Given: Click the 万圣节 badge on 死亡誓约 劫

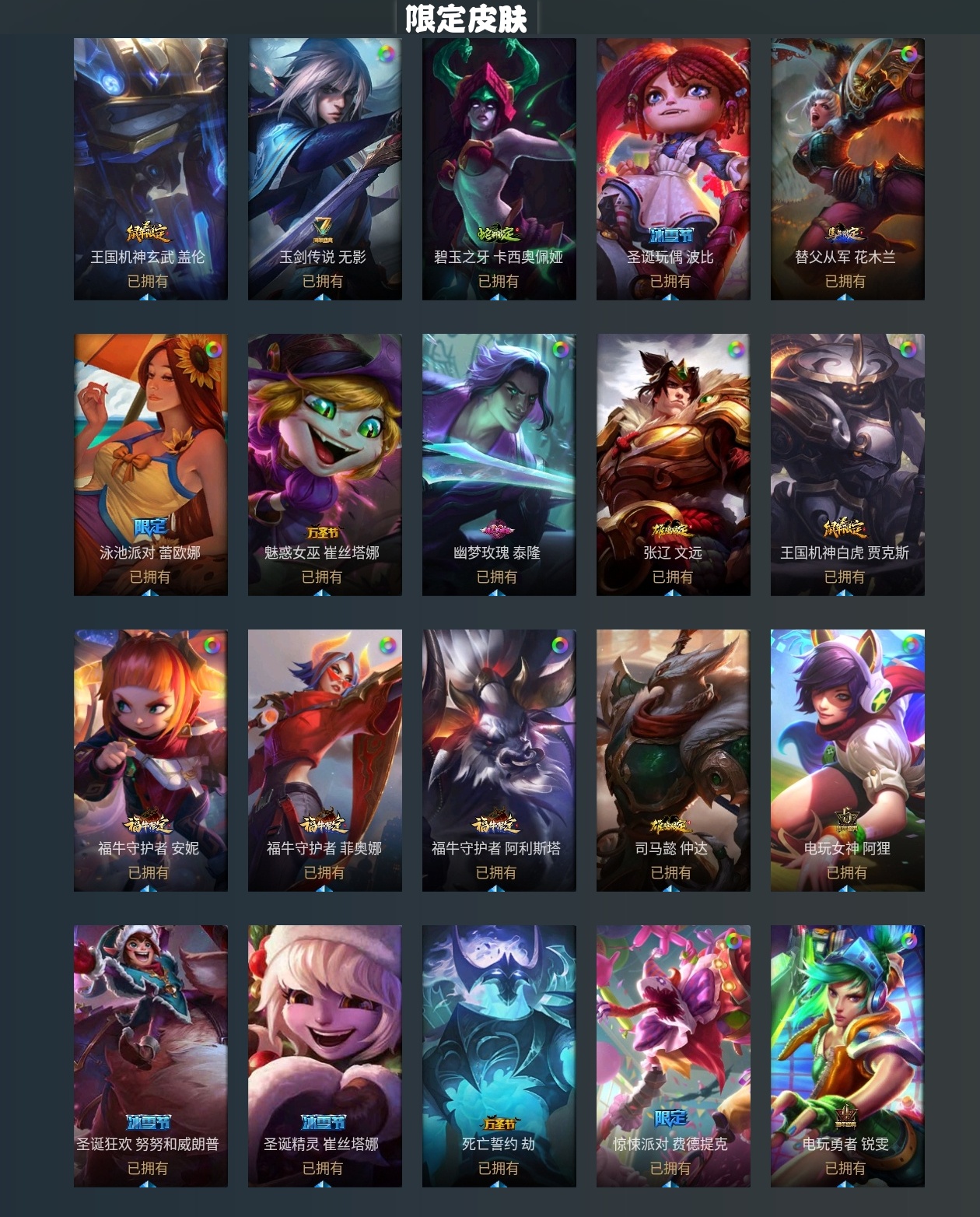Looking at the screenshot, I should pyautogui.click(x=499, y=1124).
